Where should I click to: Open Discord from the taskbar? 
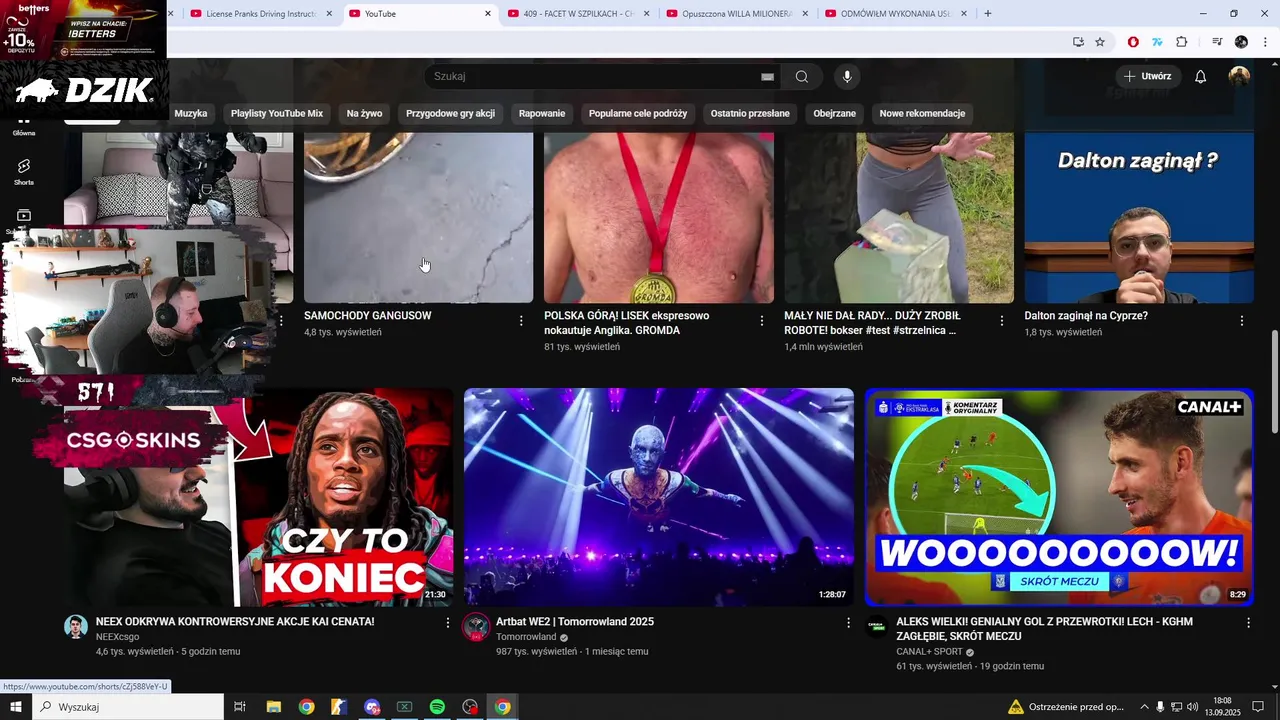tap(372, 707)
